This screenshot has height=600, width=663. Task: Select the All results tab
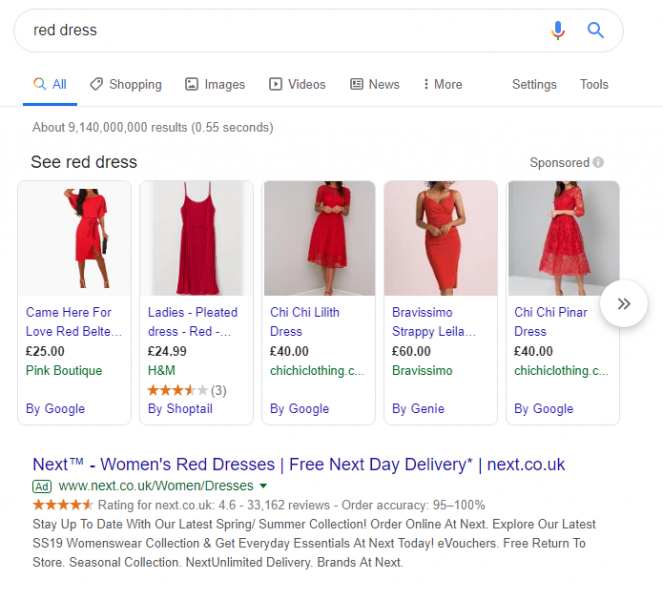pyautogui.click(x=50, y=84)
